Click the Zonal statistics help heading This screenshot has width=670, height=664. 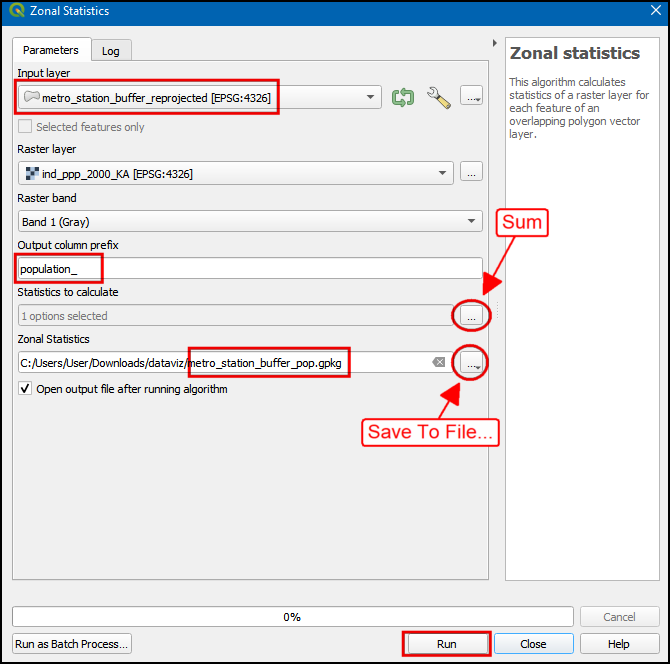575,53
